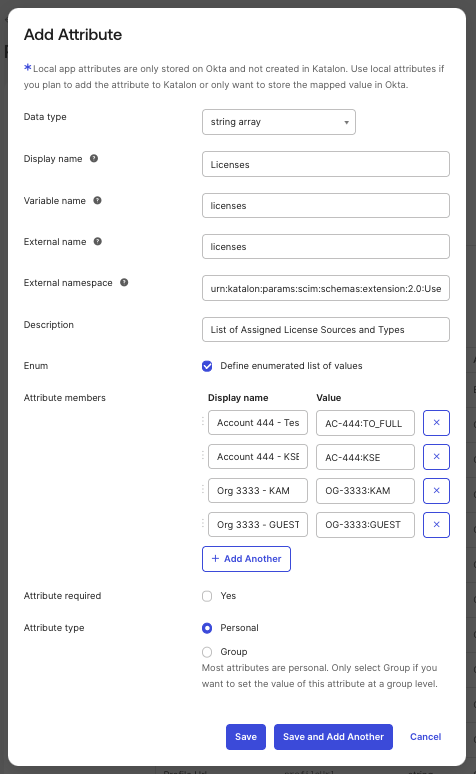Screen dimensions: 476x774
Task: Edit the External name field
Action: point(326,246)
